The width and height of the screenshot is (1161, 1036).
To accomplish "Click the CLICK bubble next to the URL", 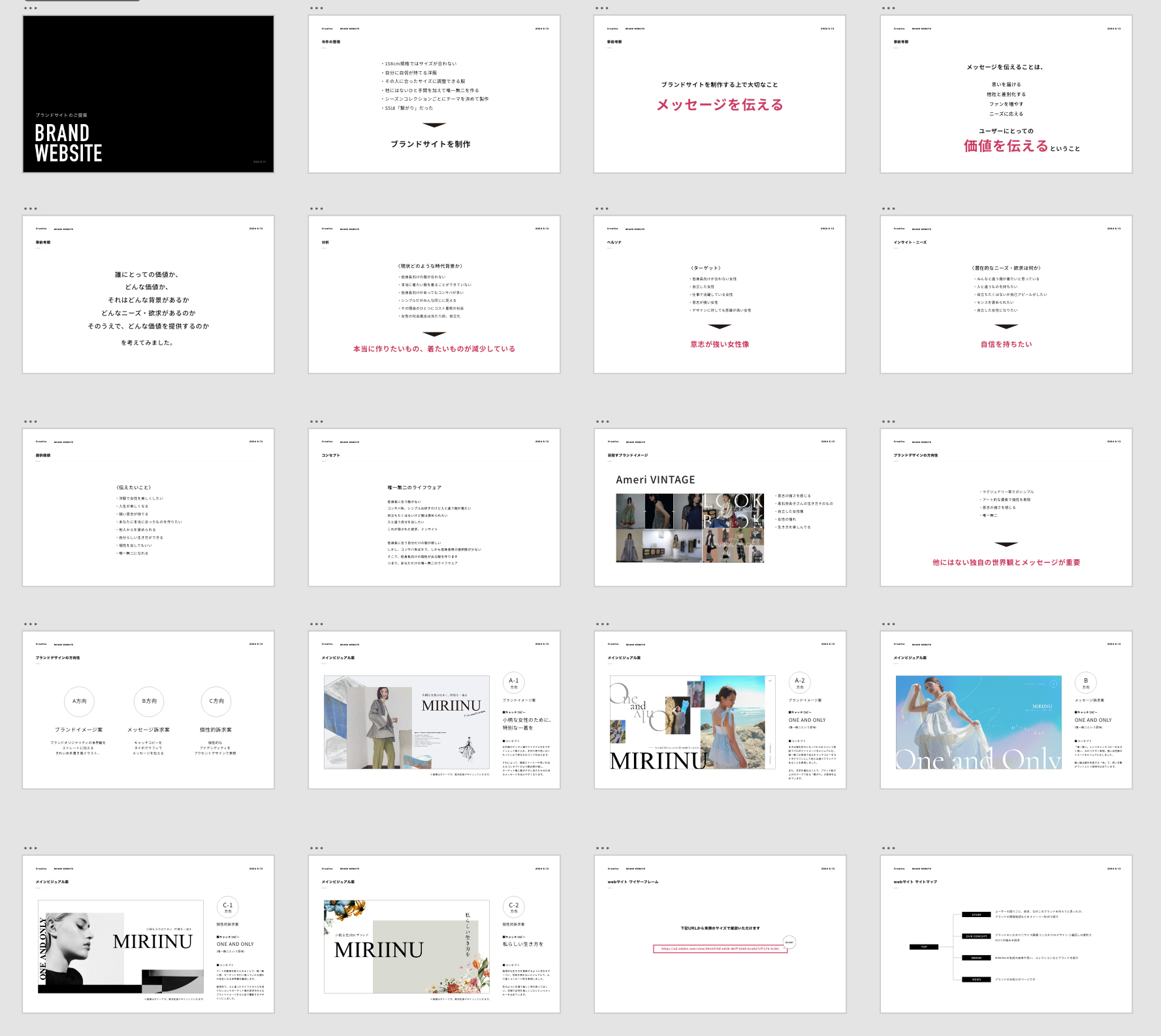I will 789,943.
